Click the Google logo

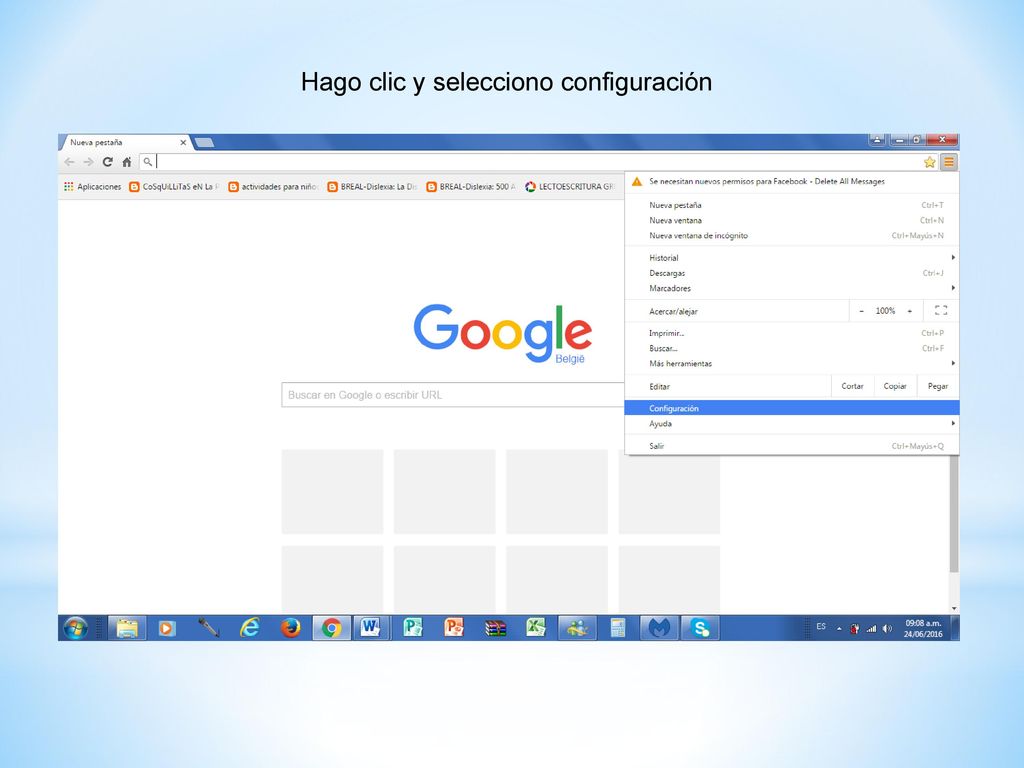pos(502,332)
